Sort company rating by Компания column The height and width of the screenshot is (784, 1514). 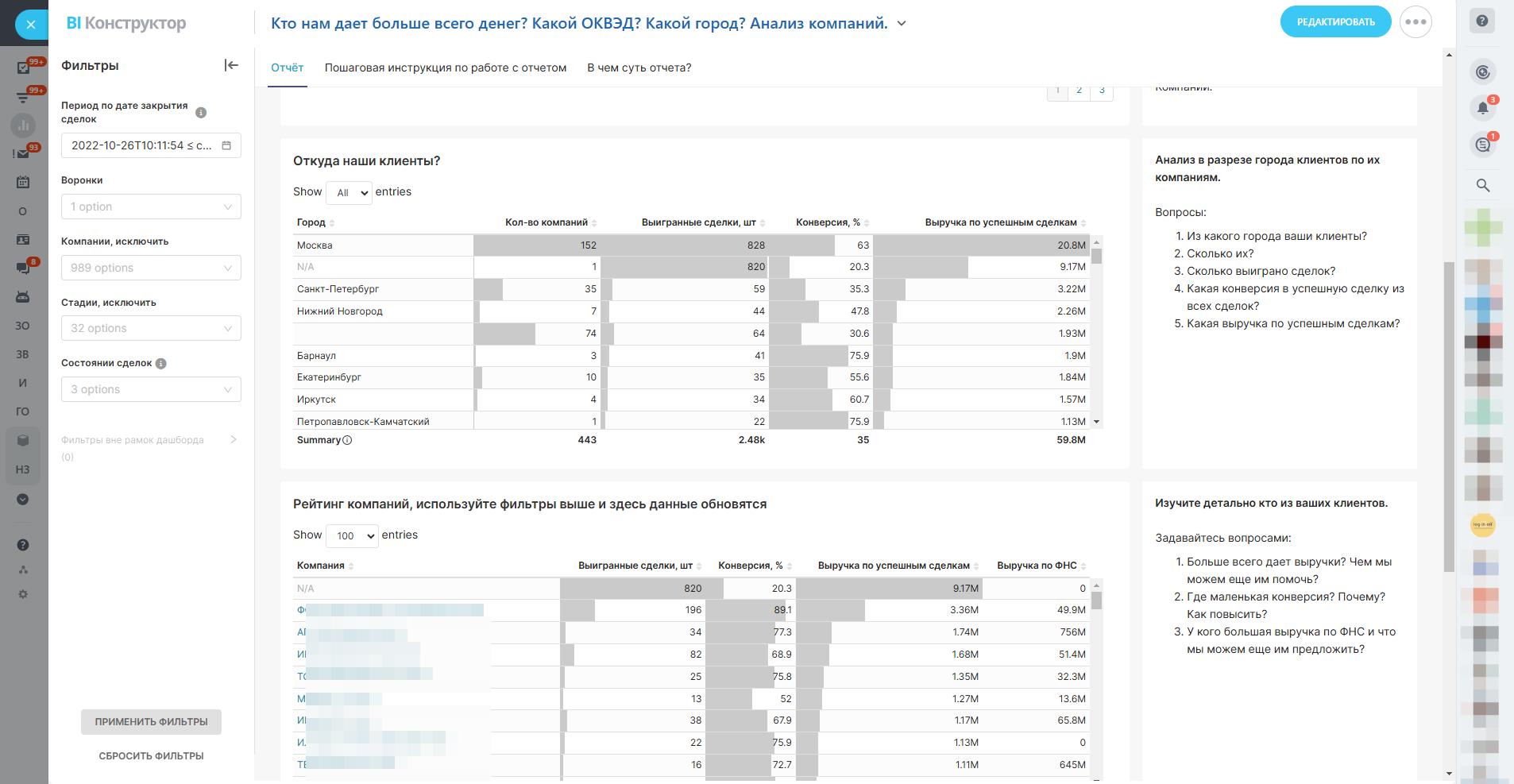[x=325, y=566]
